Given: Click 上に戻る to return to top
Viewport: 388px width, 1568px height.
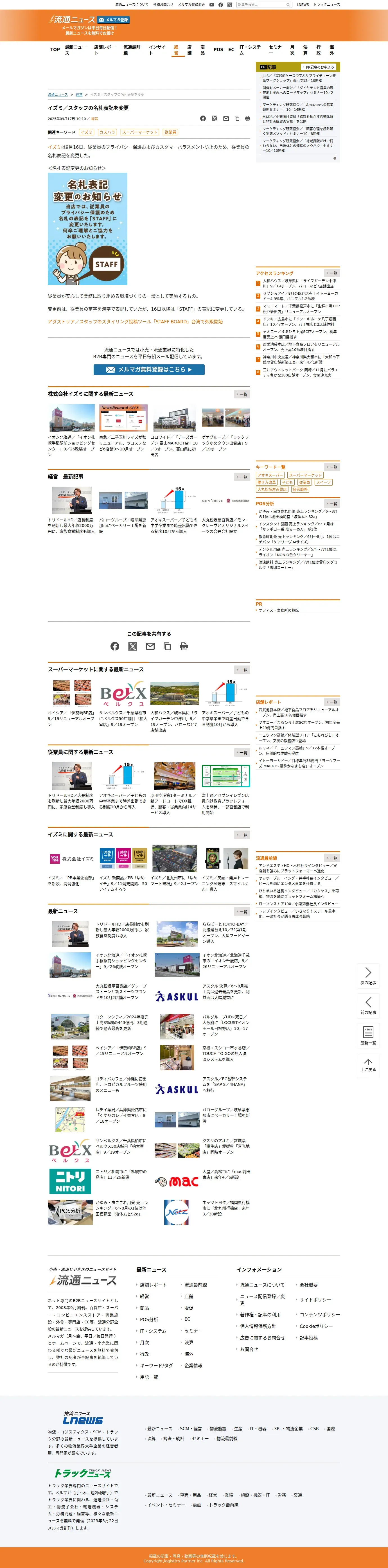Looking at the screenshot, I should [x=368, y=1065].
